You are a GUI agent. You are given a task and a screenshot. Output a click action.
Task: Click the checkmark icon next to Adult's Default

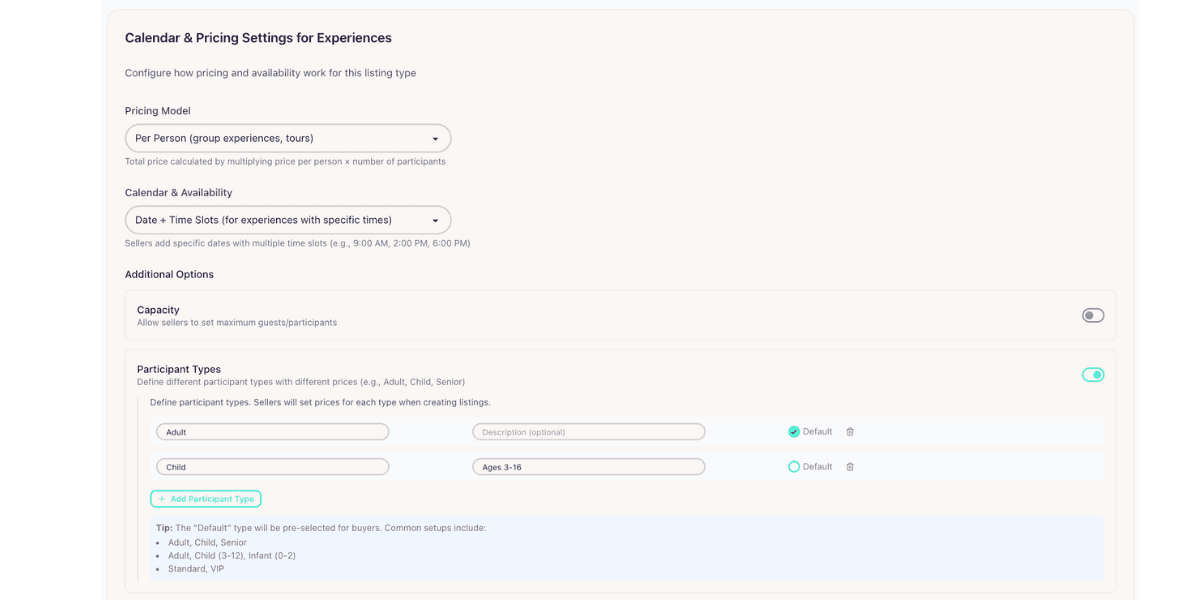794,431
